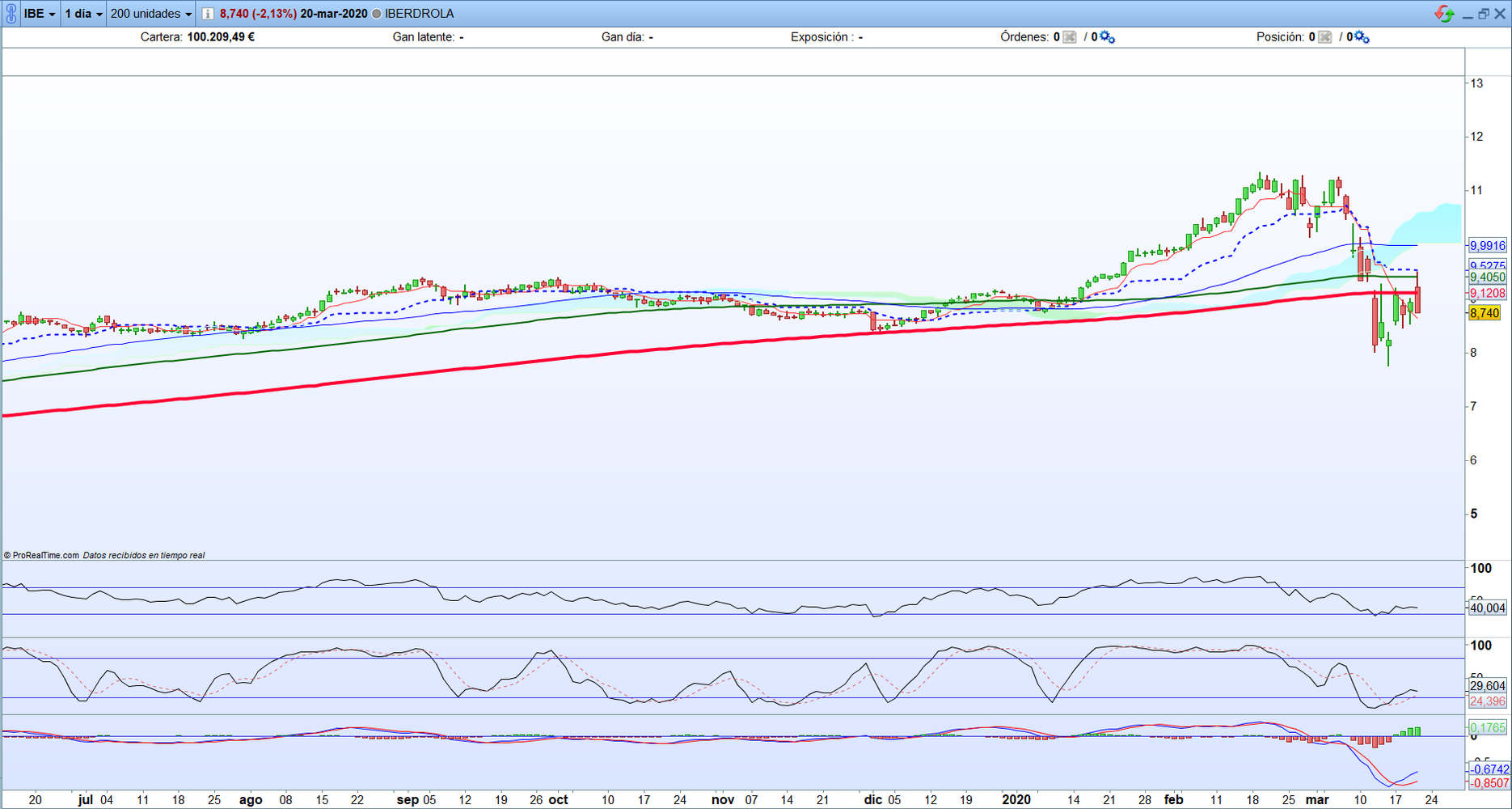The width and height of the screenshot is (1512, 809).
Task: Open the instrument info icon
Action: (208, 14)
